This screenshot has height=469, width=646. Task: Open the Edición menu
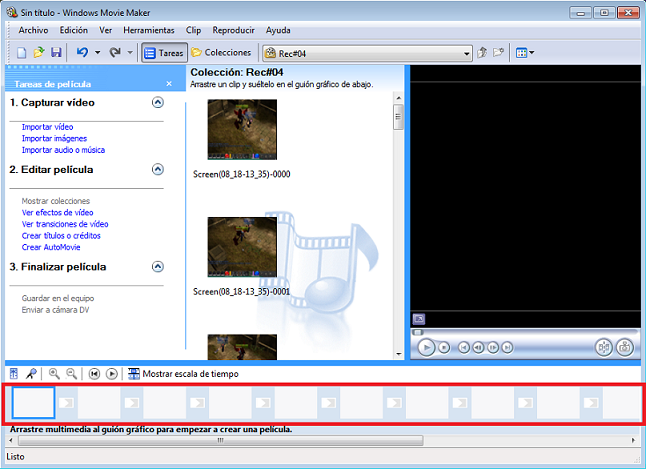tap(74, 30)
